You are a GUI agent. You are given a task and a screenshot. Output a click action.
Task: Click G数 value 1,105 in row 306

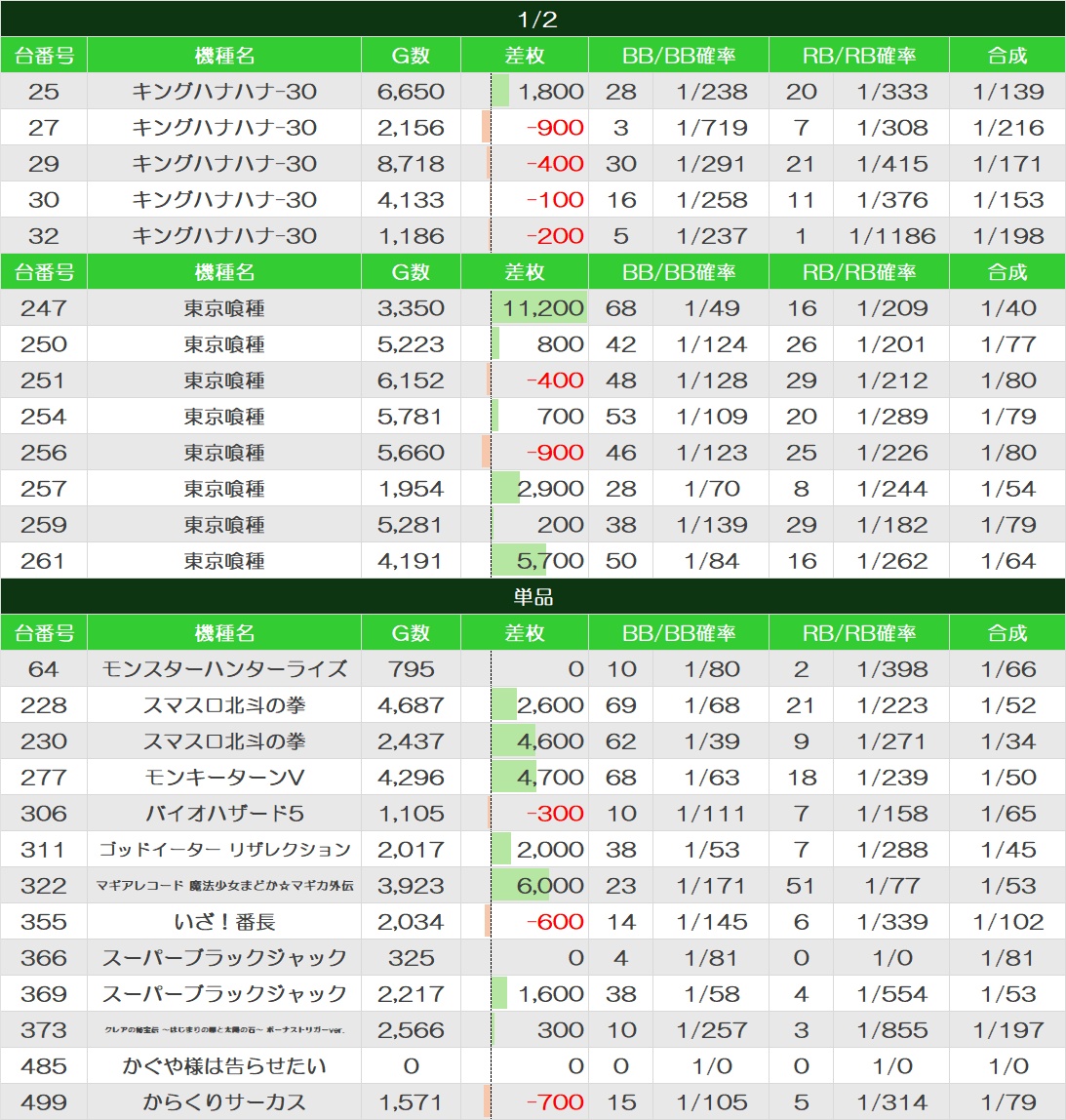(411, 813)
